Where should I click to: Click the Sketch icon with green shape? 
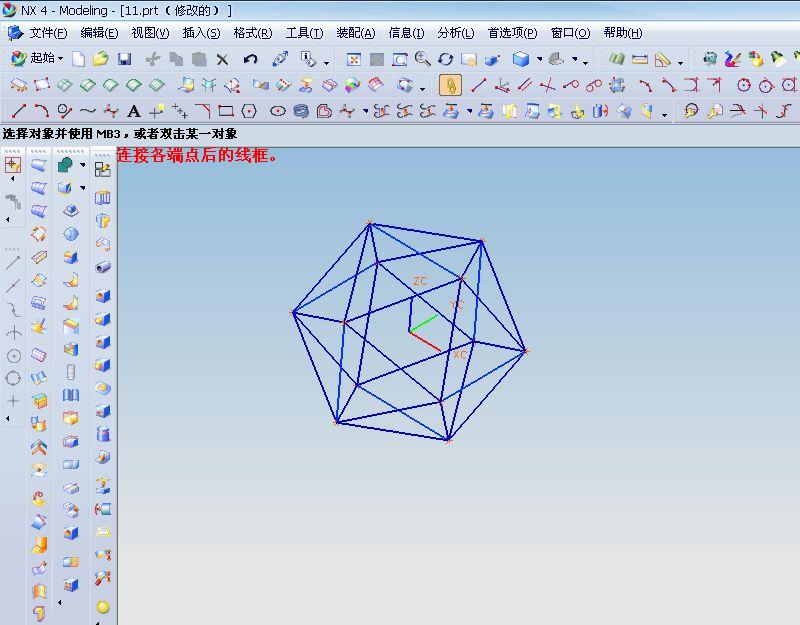pos(65,165)
